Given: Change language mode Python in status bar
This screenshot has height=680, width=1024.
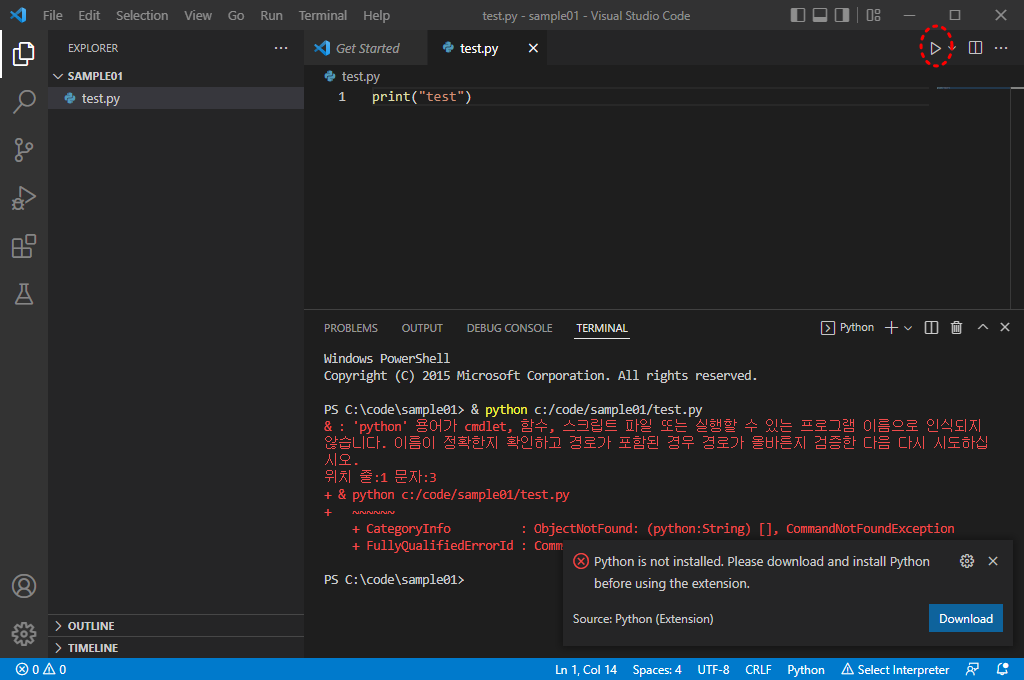Looking at the screenshot, I should tap(805, 670).
